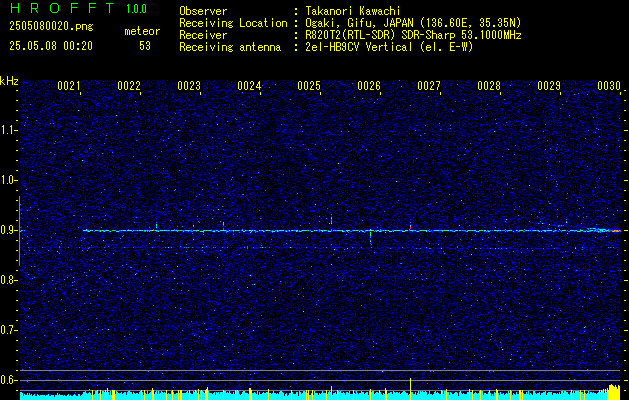The height and width of the screenshot is (400, 629).
Task: Click the tall yellow spike near 0027 in power graph
Action: pyautogui.click(x=410, y=388)
